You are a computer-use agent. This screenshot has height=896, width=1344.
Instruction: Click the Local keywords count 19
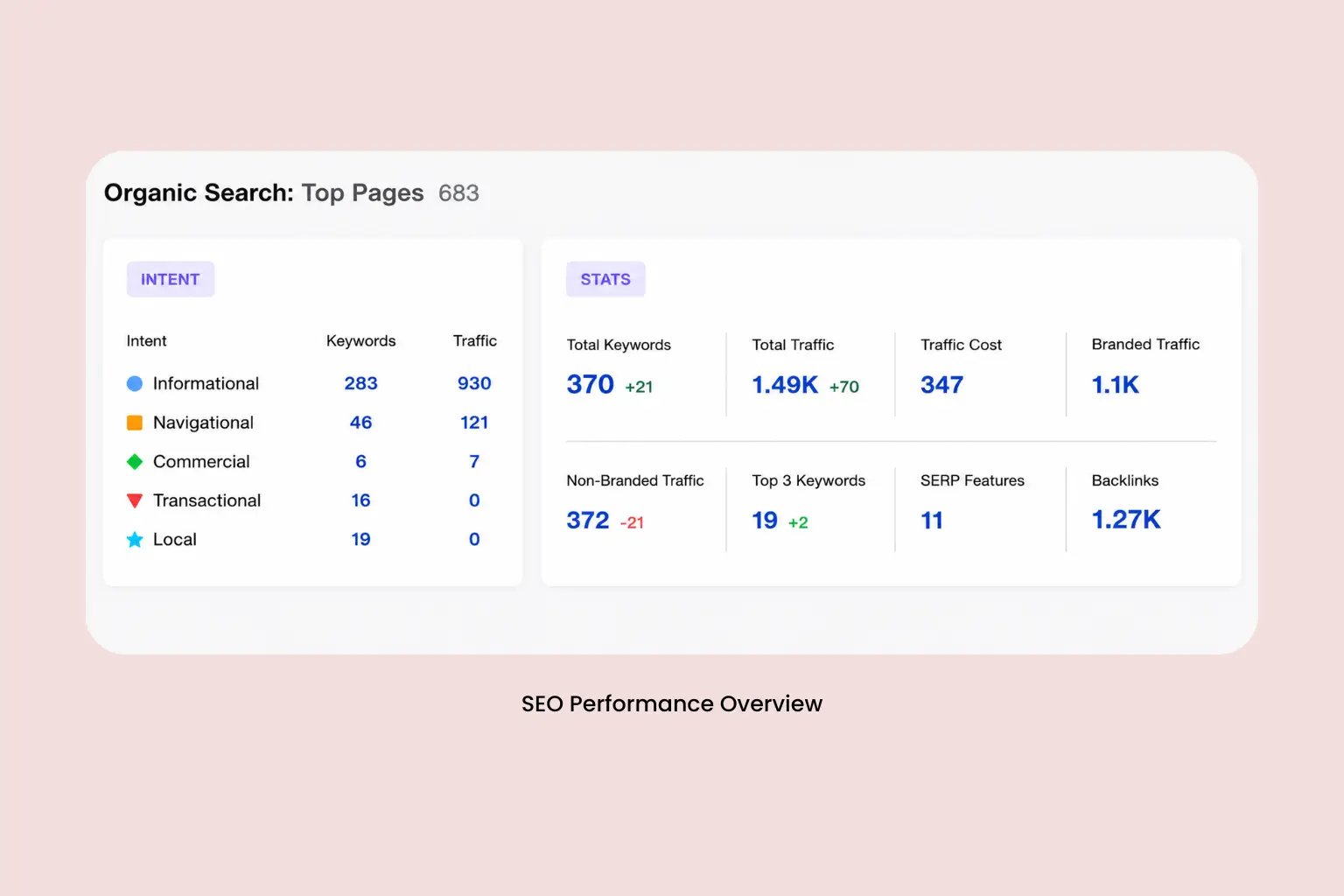360,539
